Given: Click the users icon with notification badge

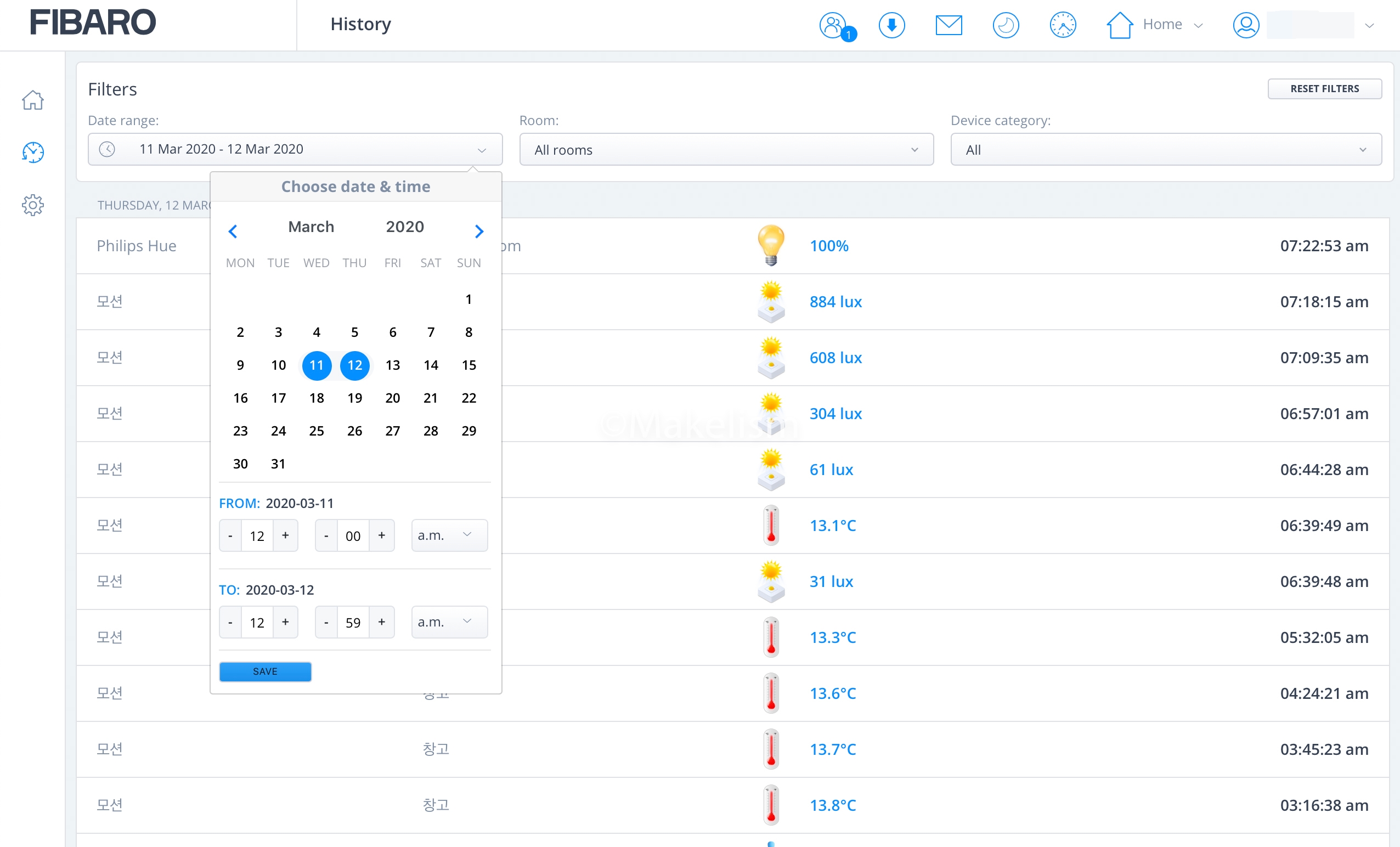Looking at the screenshot, I should click(834, 26).
